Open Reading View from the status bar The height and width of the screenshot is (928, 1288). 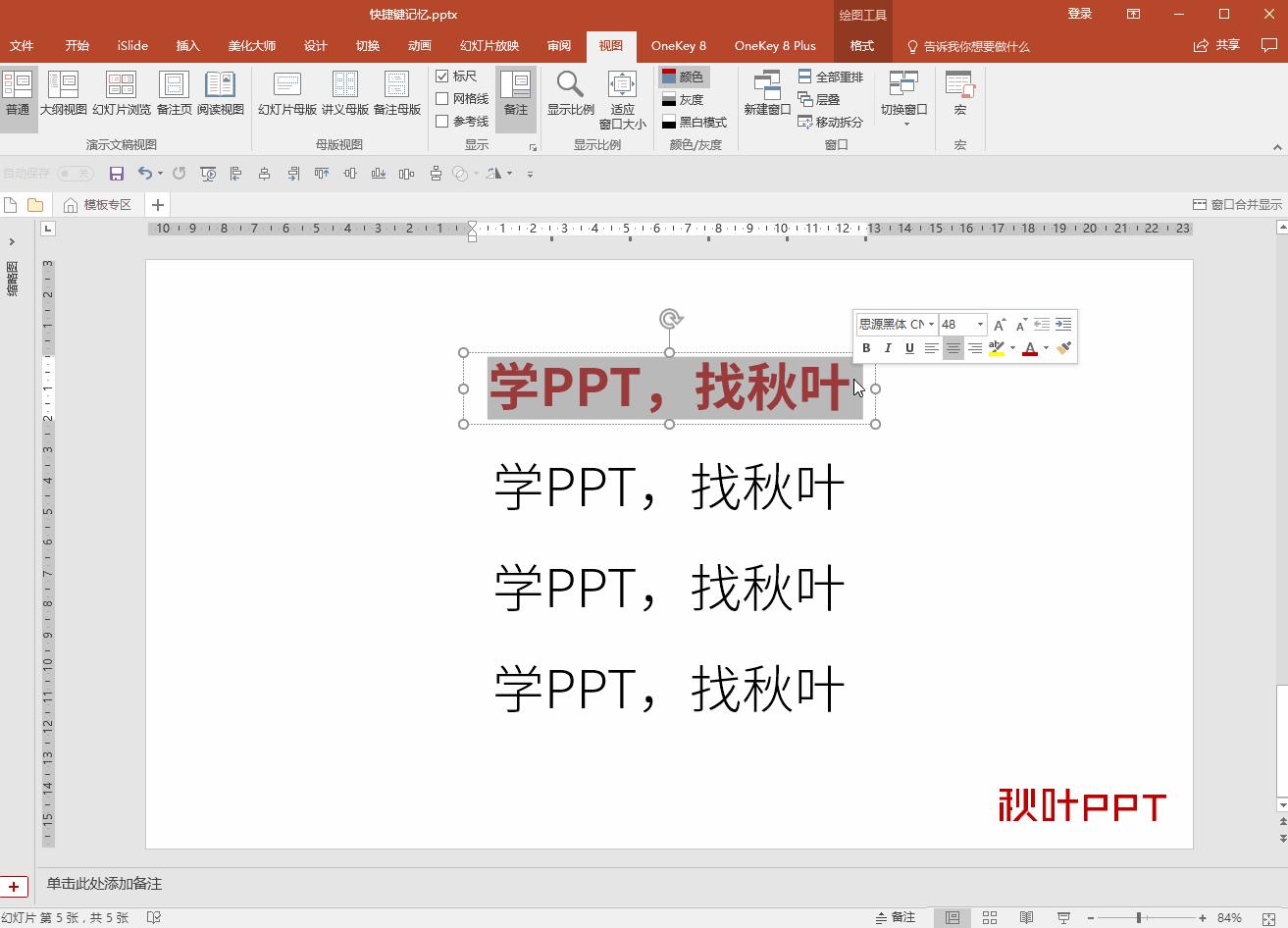pos(1026,915)
